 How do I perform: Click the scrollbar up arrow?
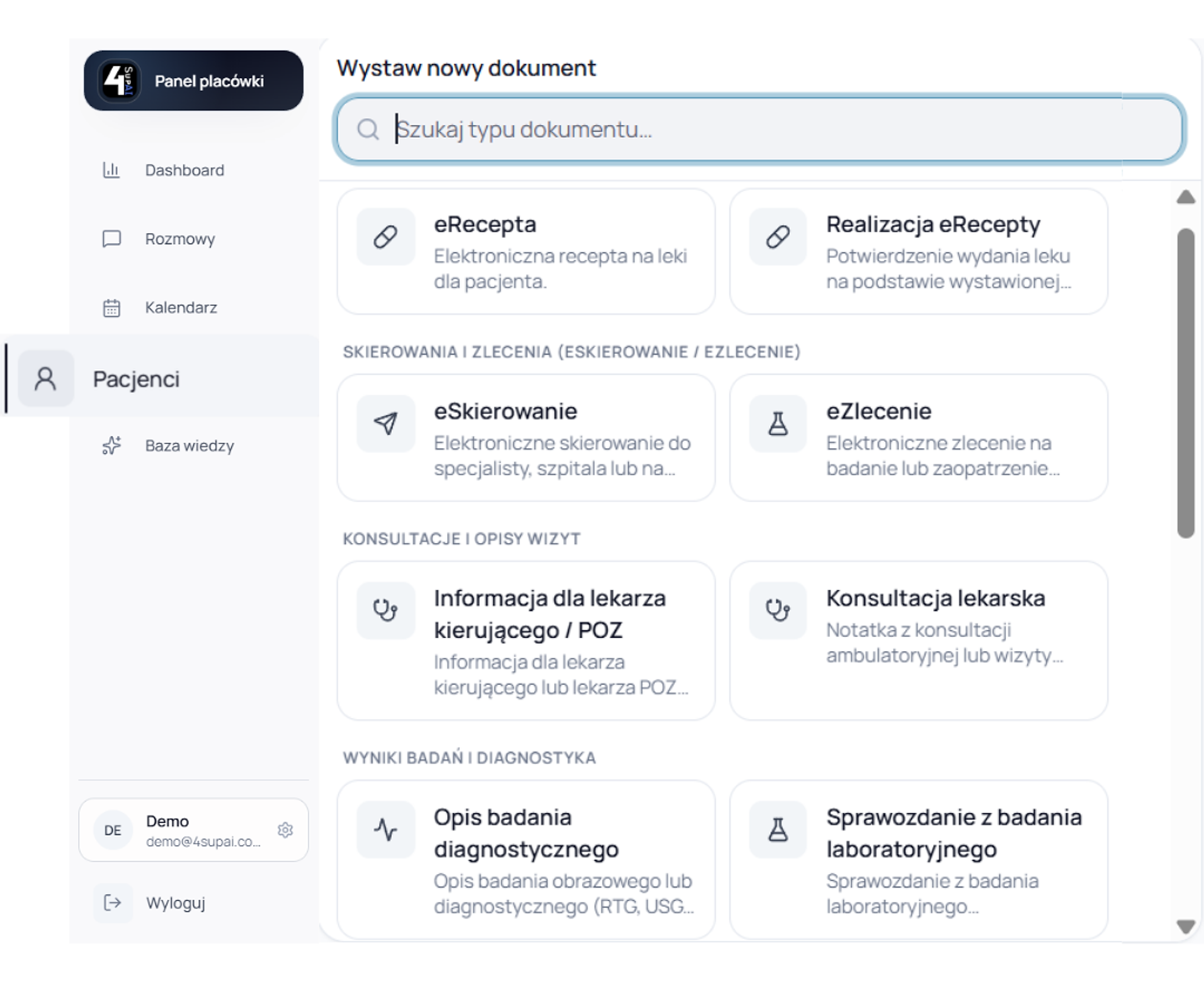(1186, 197)
